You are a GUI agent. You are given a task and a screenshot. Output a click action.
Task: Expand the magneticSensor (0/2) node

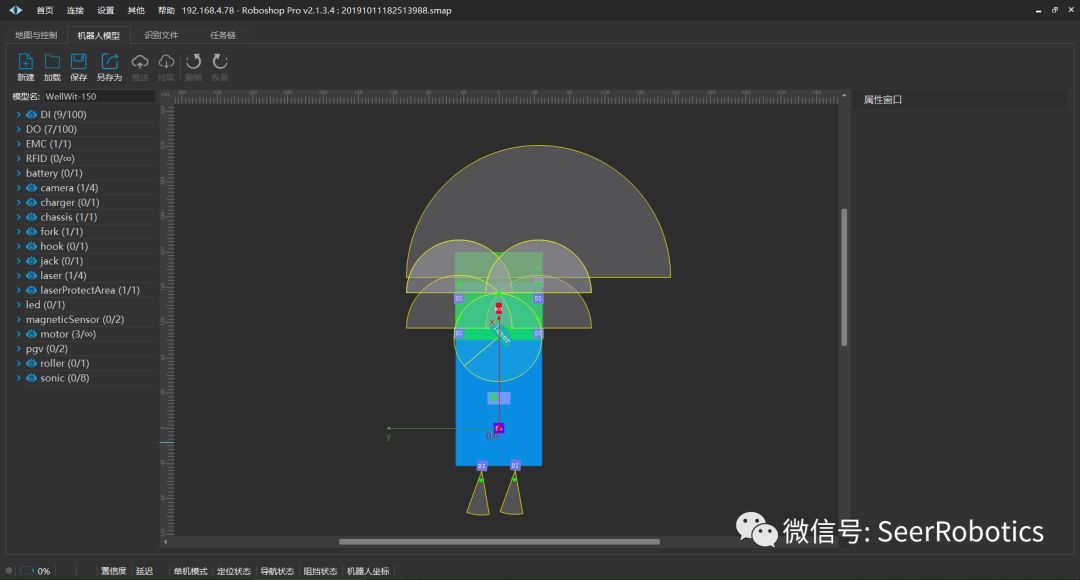coord(18,319)
